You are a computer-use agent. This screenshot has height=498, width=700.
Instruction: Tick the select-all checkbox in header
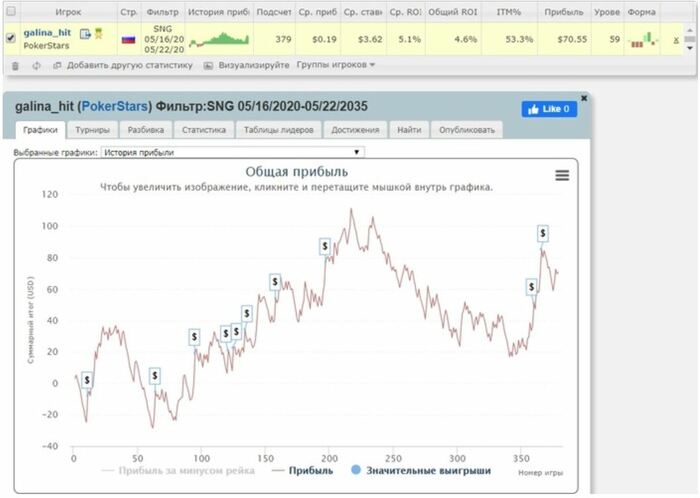11,11
